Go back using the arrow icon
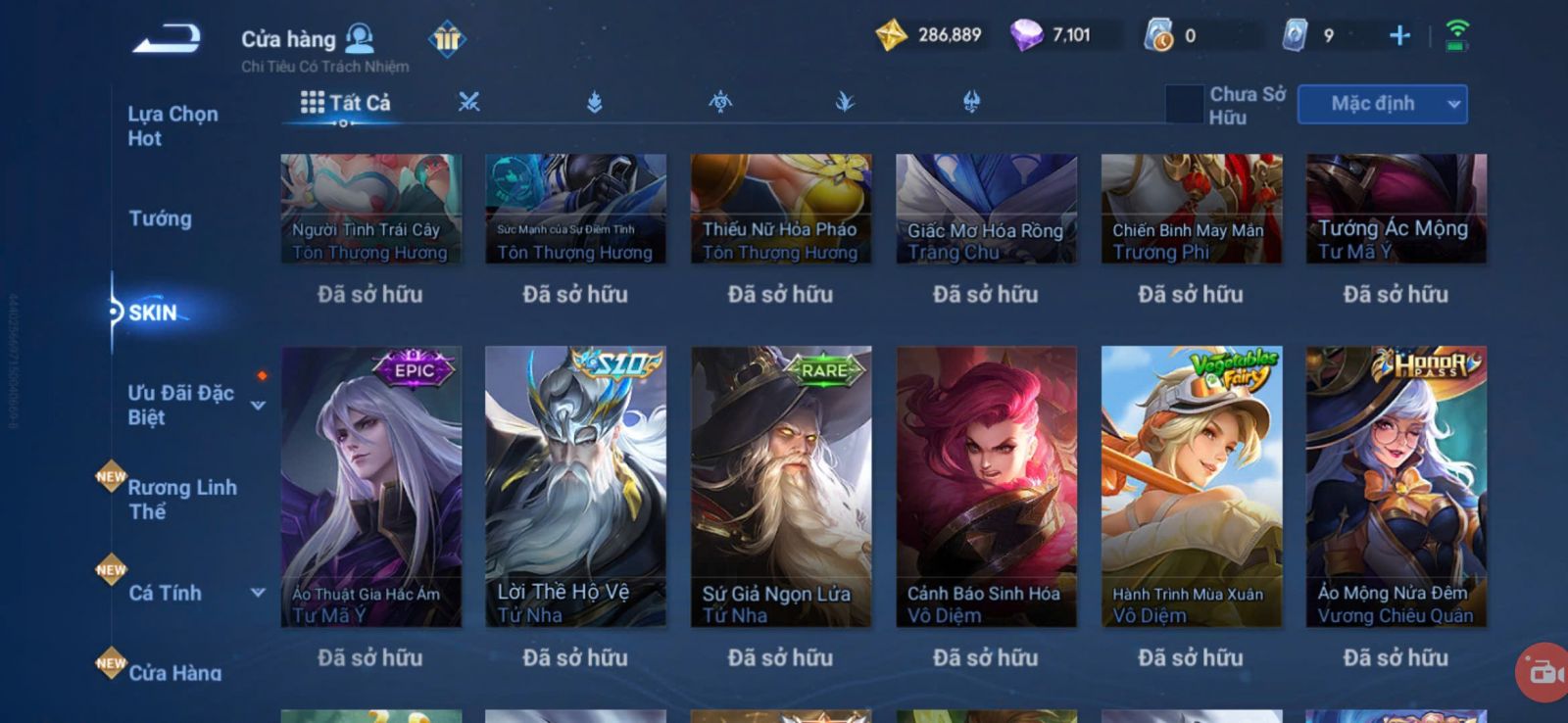Image resolution: width=1568 pixels, height=723 pixels. tap(167, 38)
